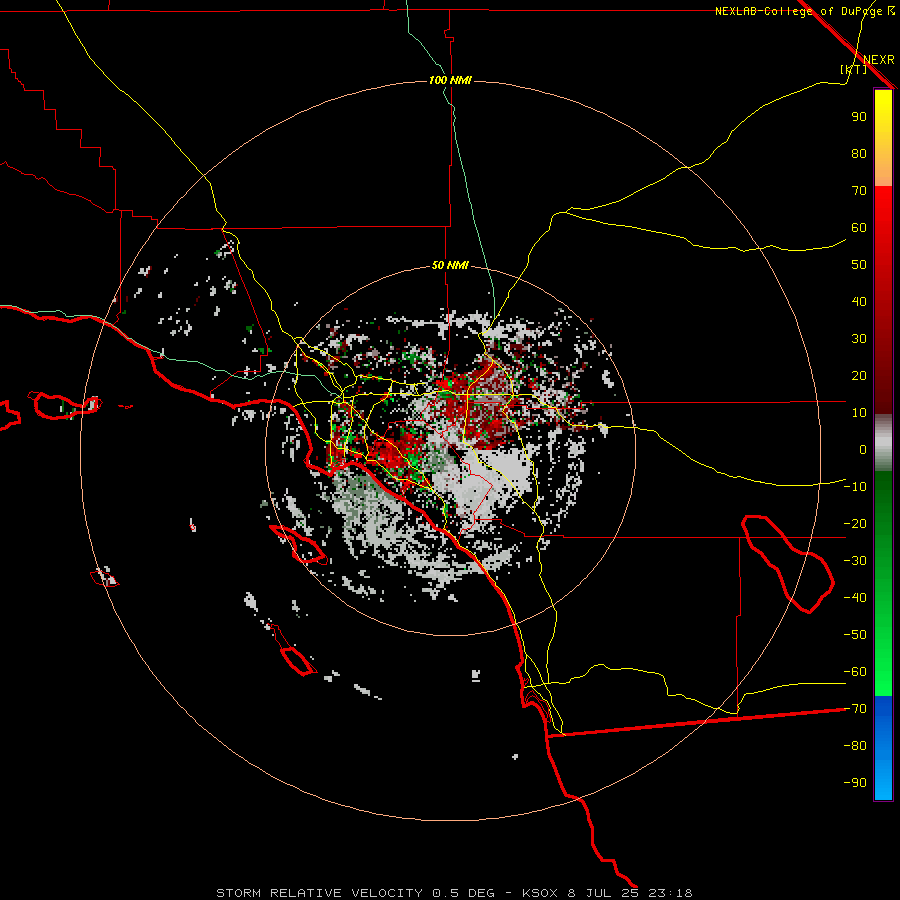Click the NEXR label above the color scale
The height and width of the screenshot is (900, 900).
pos(879,60)
